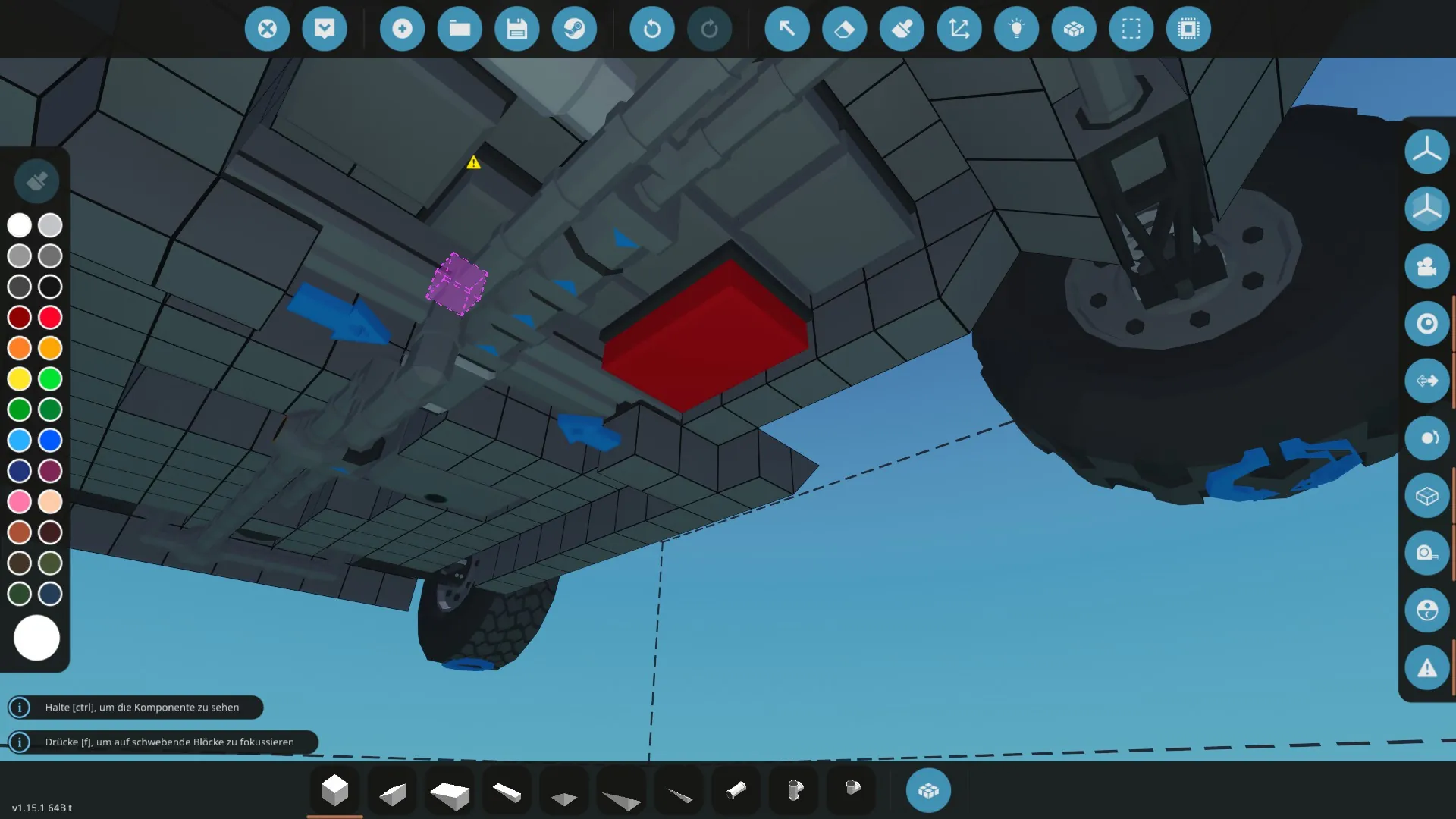
Task: Select the pipe piece in bottom hotbar
Action: pyautogui.click(x=736, y=791)
